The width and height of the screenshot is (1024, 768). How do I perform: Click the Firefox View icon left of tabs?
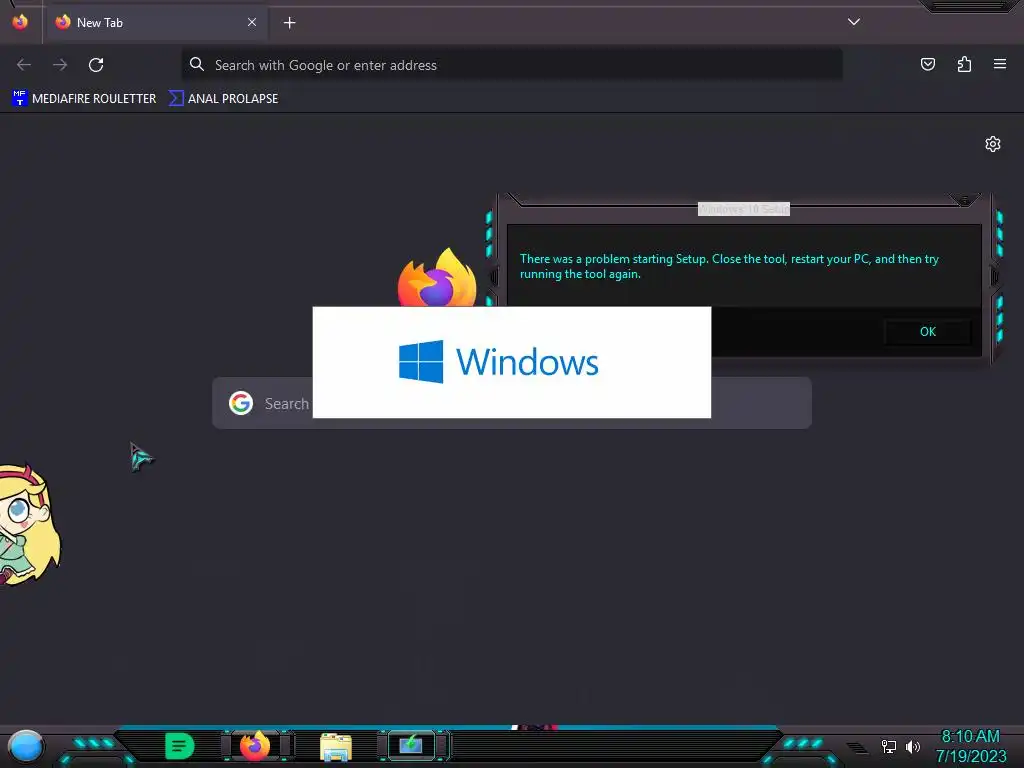[x=20, y=22]
